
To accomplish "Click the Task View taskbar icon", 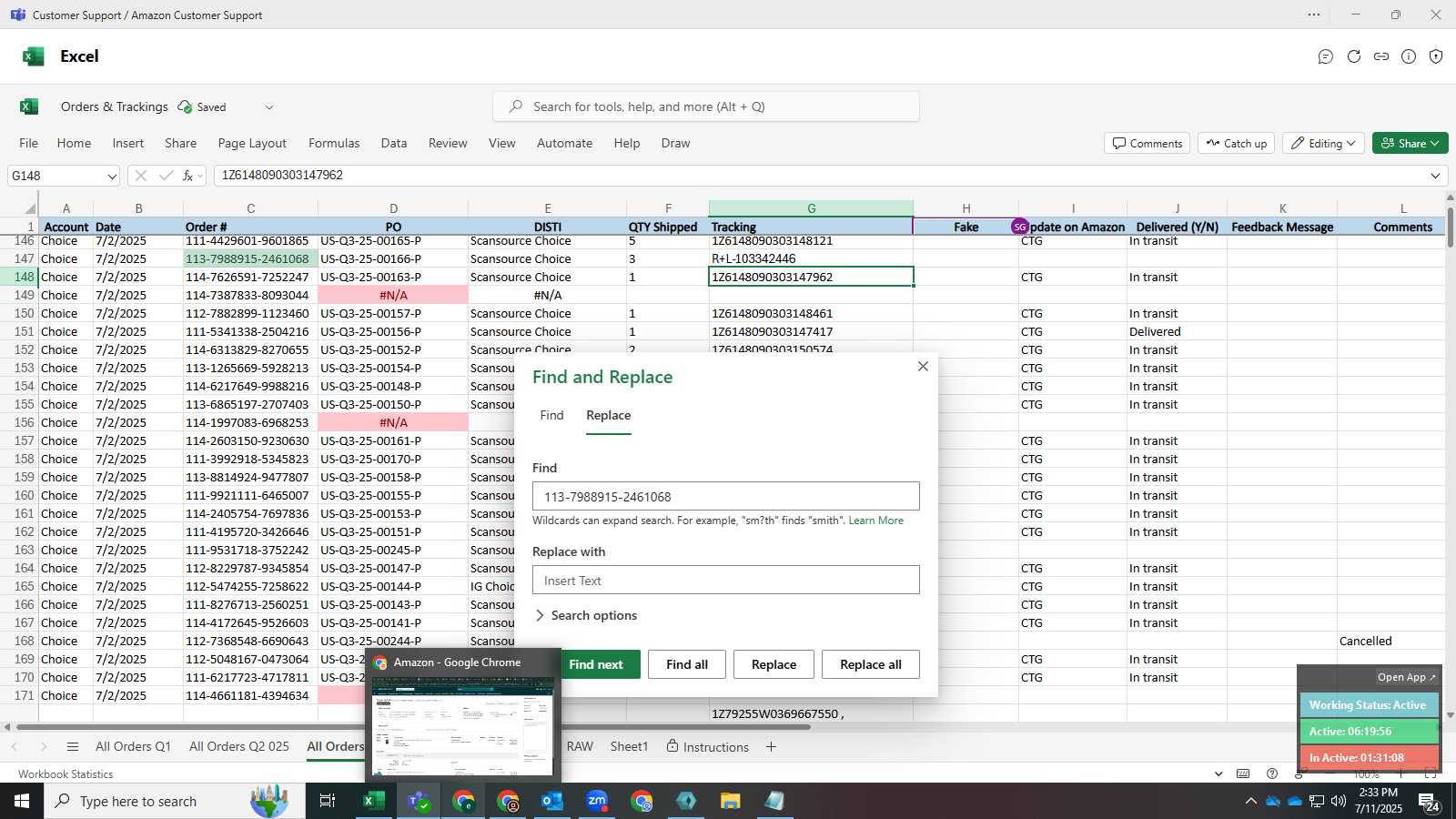I will (328, 801).
